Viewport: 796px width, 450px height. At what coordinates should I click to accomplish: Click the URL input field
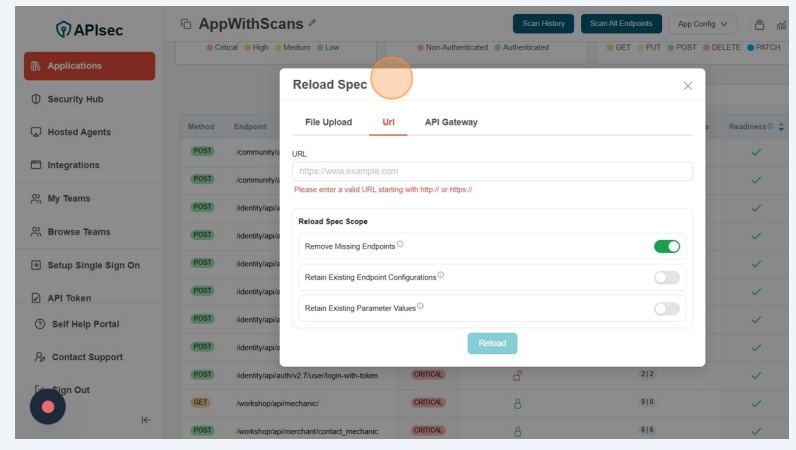point(492,171)
